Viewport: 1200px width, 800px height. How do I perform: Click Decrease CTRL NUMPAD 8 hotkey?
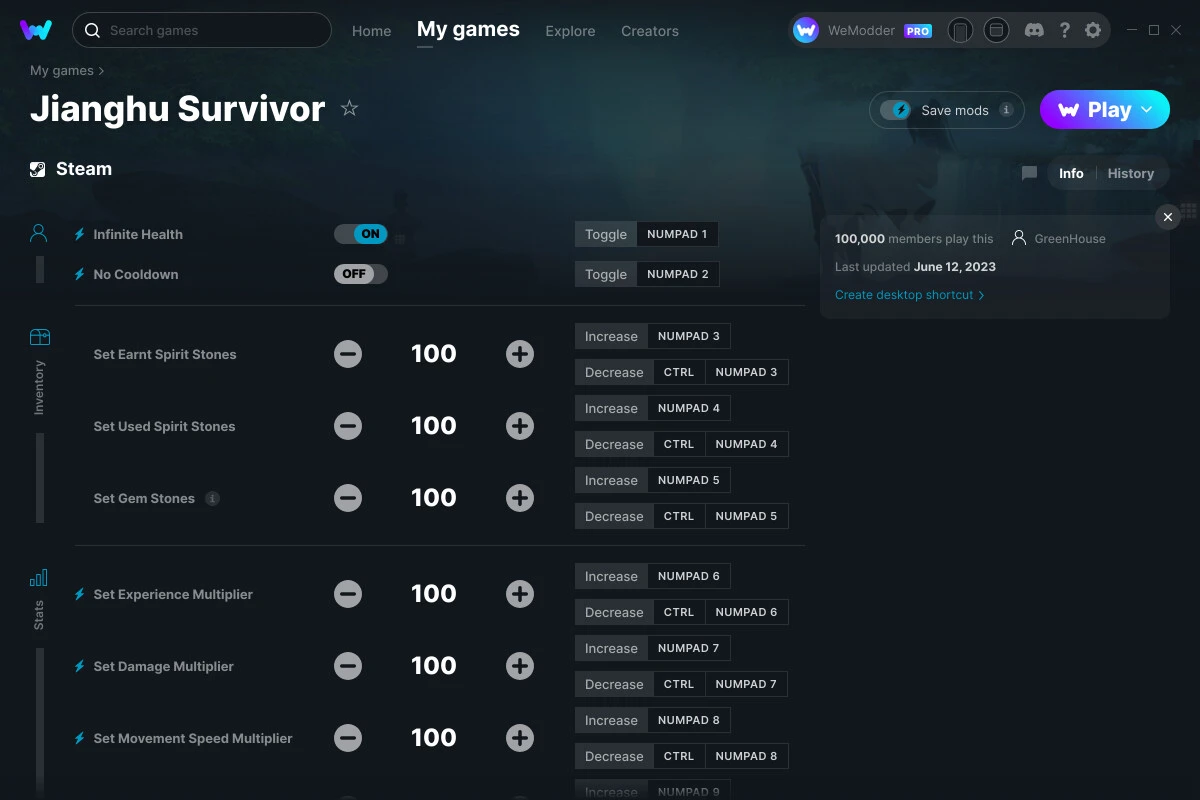point(681,756)
